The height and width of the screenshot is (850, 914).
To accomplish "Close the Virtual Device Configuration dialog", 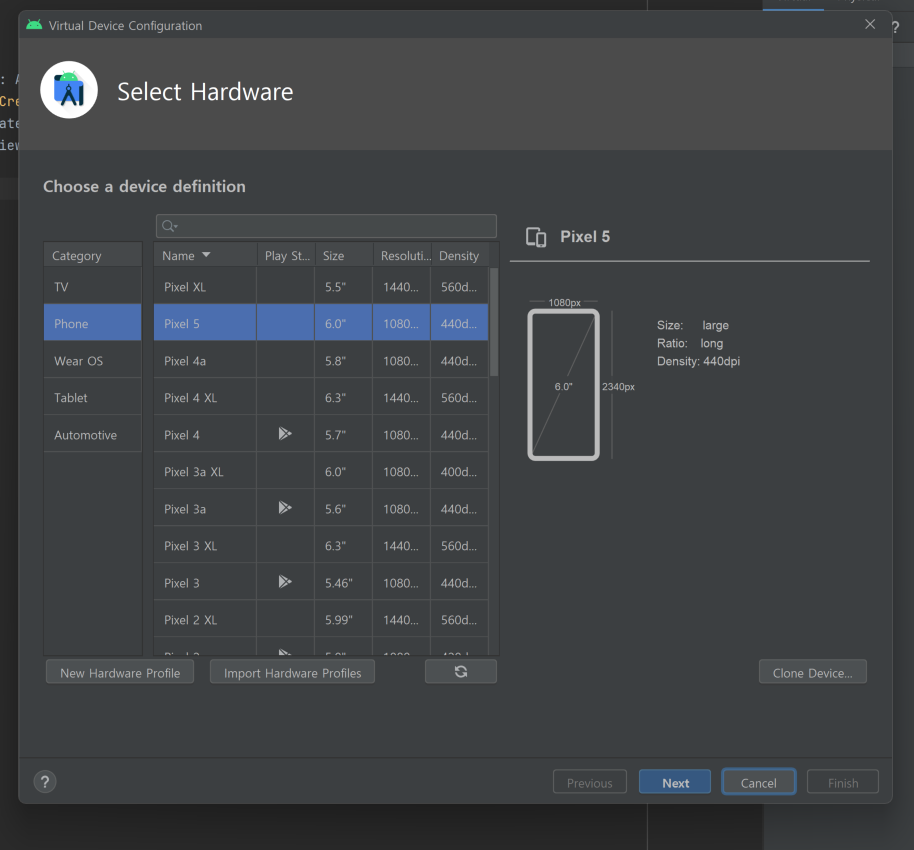I will pyautogui.click(x=870, y=24).
